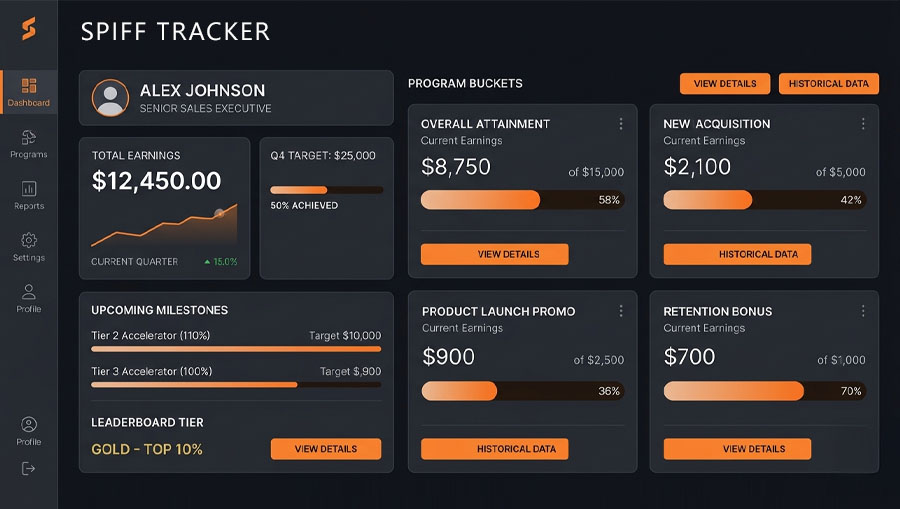900x509 pixels.
Task: Click the green 15.0% growth indicator
Action: tap(221, 262)
